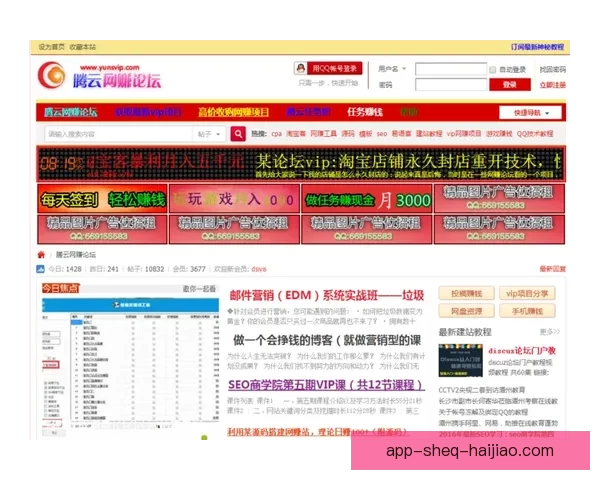Click the 最新回复 link
This screenshot has height=480, width=600.
[553, 269]
